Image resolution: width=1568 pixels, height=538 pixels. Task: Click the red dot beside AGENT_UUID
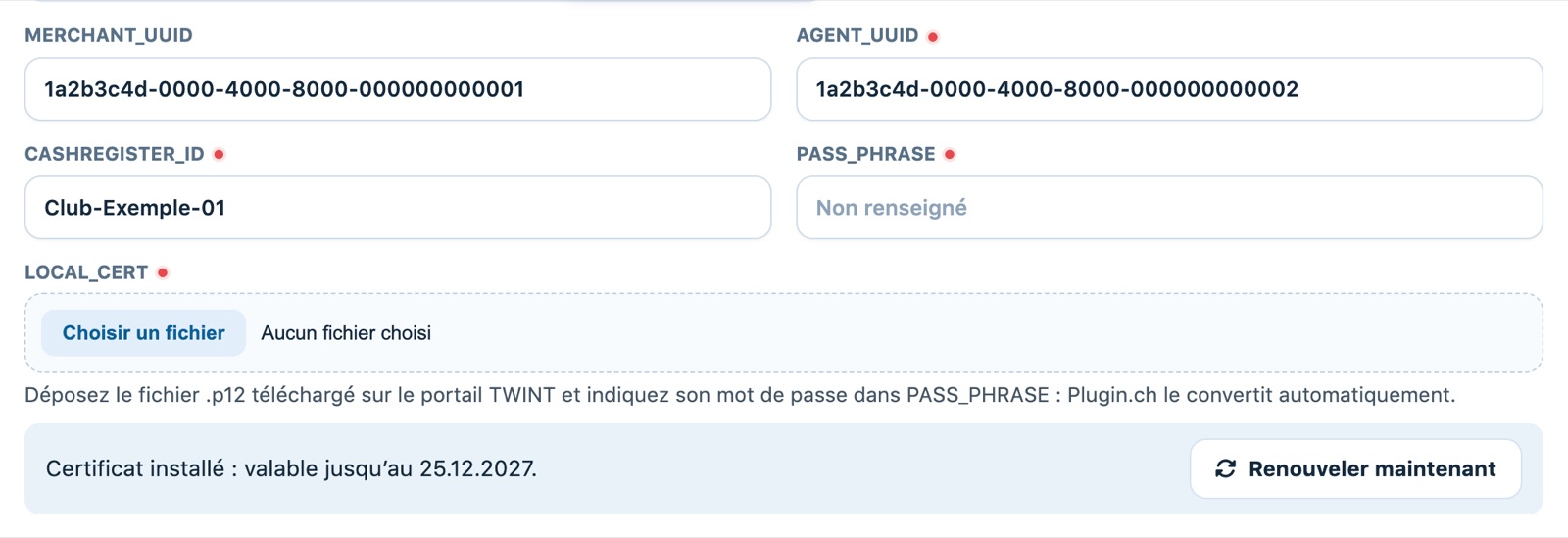coord(933,36)
